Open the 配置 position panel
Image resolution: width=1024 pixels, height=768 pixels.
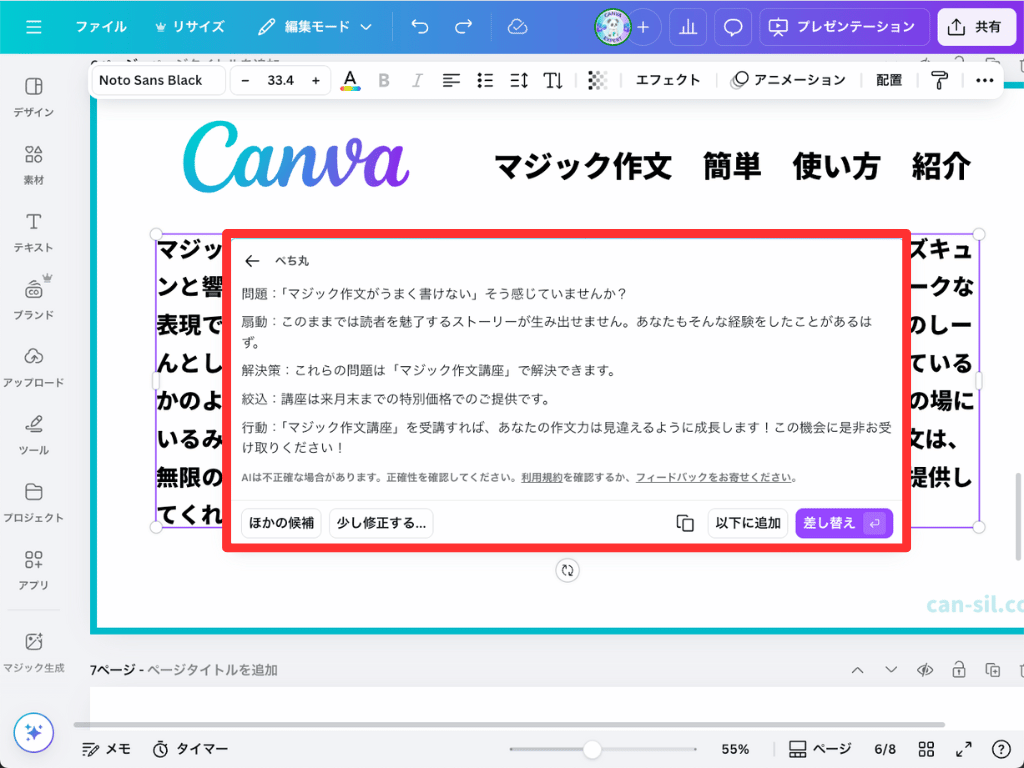coord(889,80)
